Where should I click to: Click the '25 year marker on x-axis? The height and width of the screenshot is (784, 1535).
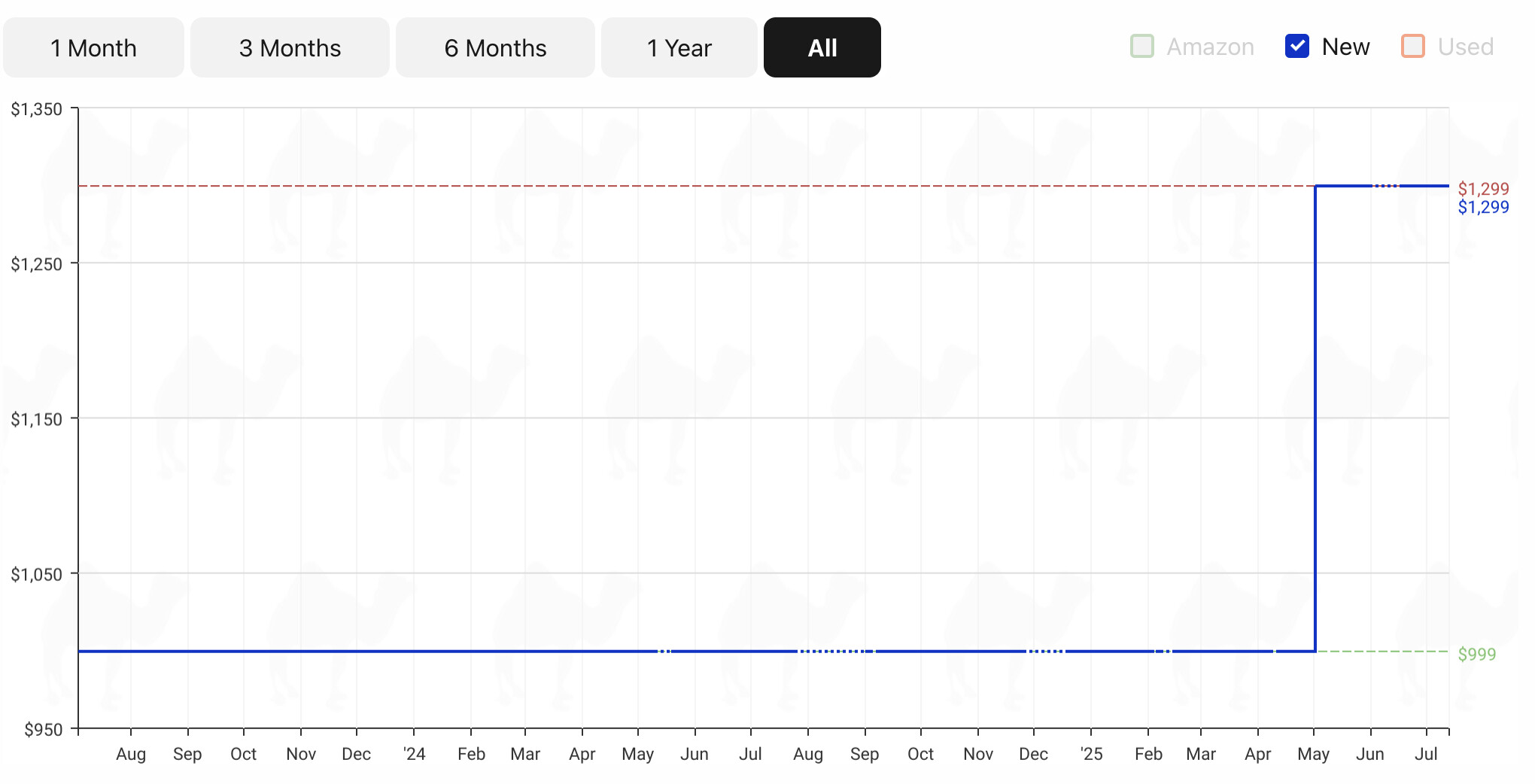(x=1091, y=754)
